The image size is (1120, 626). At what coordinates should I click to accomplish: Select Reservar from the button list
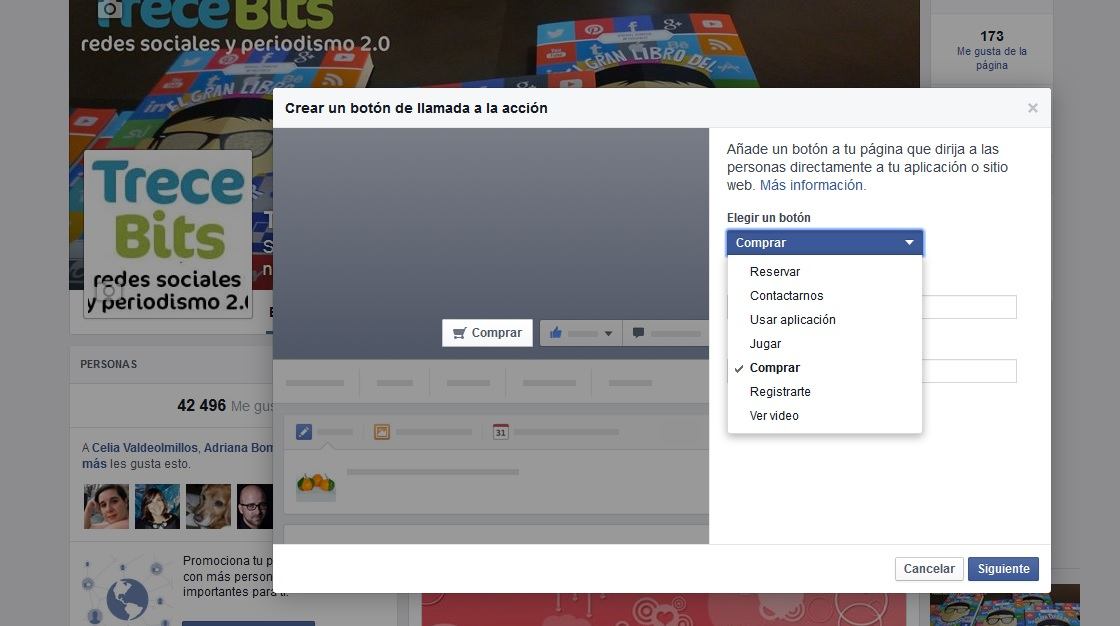pos(775,272)
